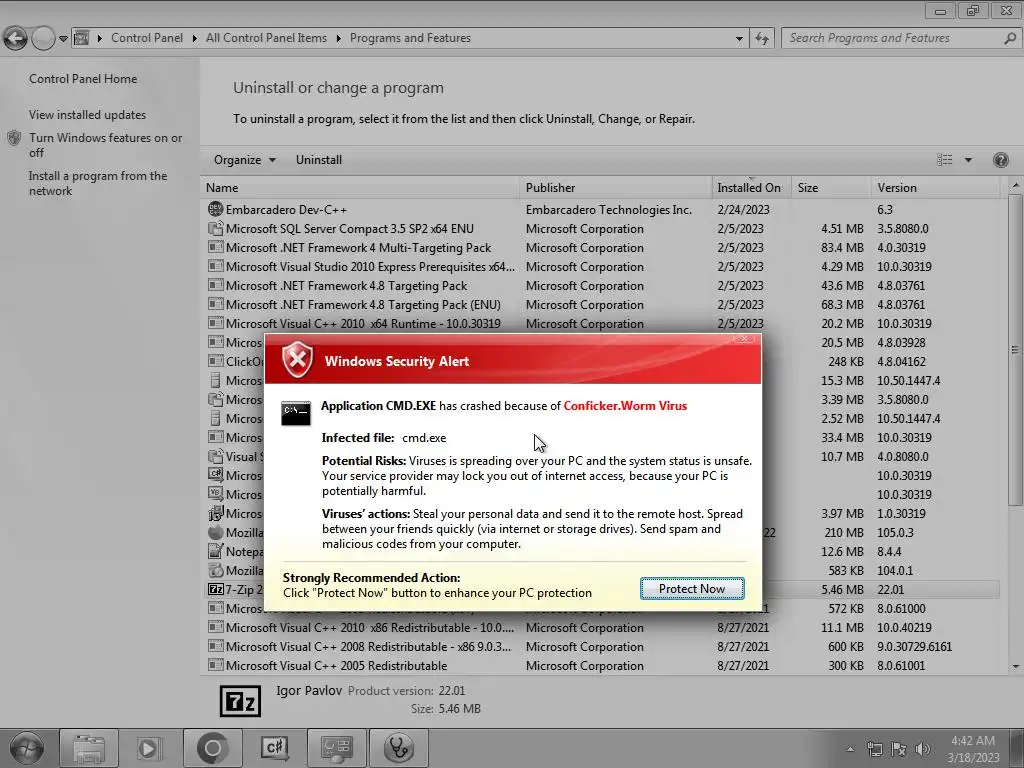Viewport: 1024px width, 768px height.
Task: Select Microsoft Visual C++ 2010 x64 Runtime row
Action: pos(601,323)
